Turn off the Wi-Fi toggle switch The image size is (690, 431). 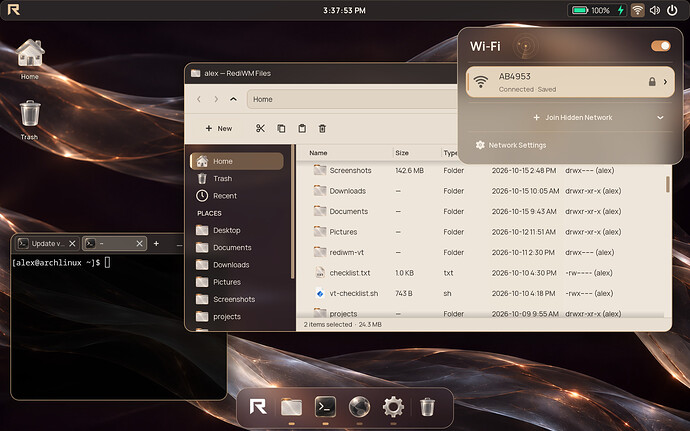[x=660, y=46]
